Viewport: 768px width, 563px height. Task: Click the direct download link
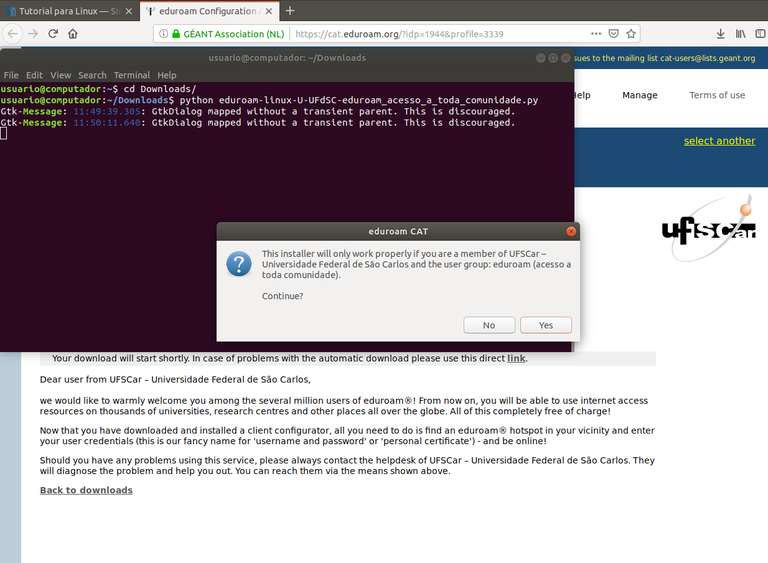coord(516,358)
